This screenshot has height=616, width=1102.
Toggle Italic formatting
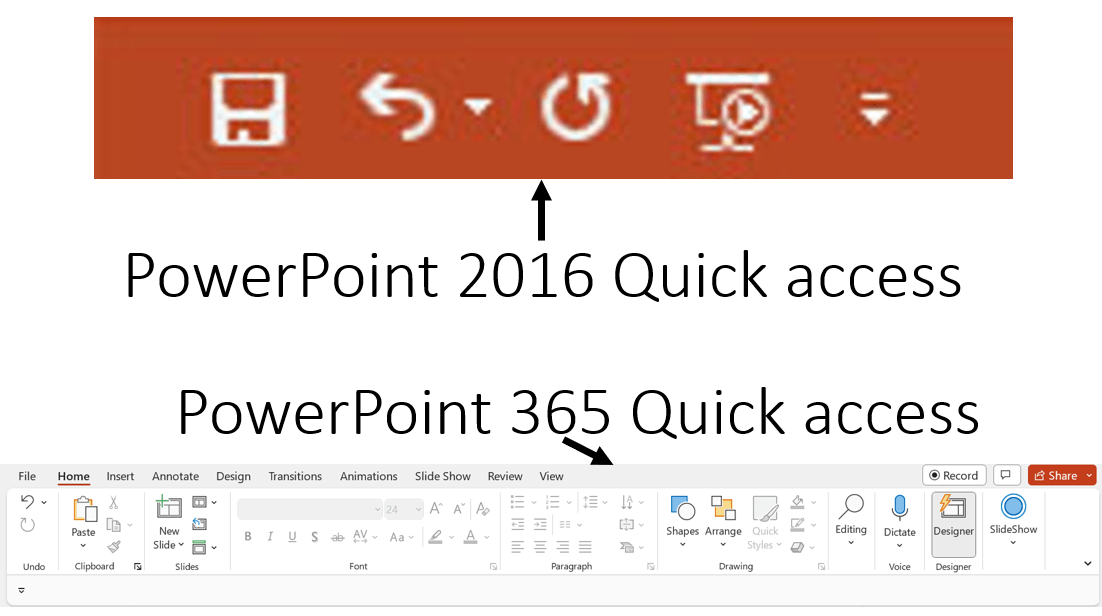tap(270, 537)
